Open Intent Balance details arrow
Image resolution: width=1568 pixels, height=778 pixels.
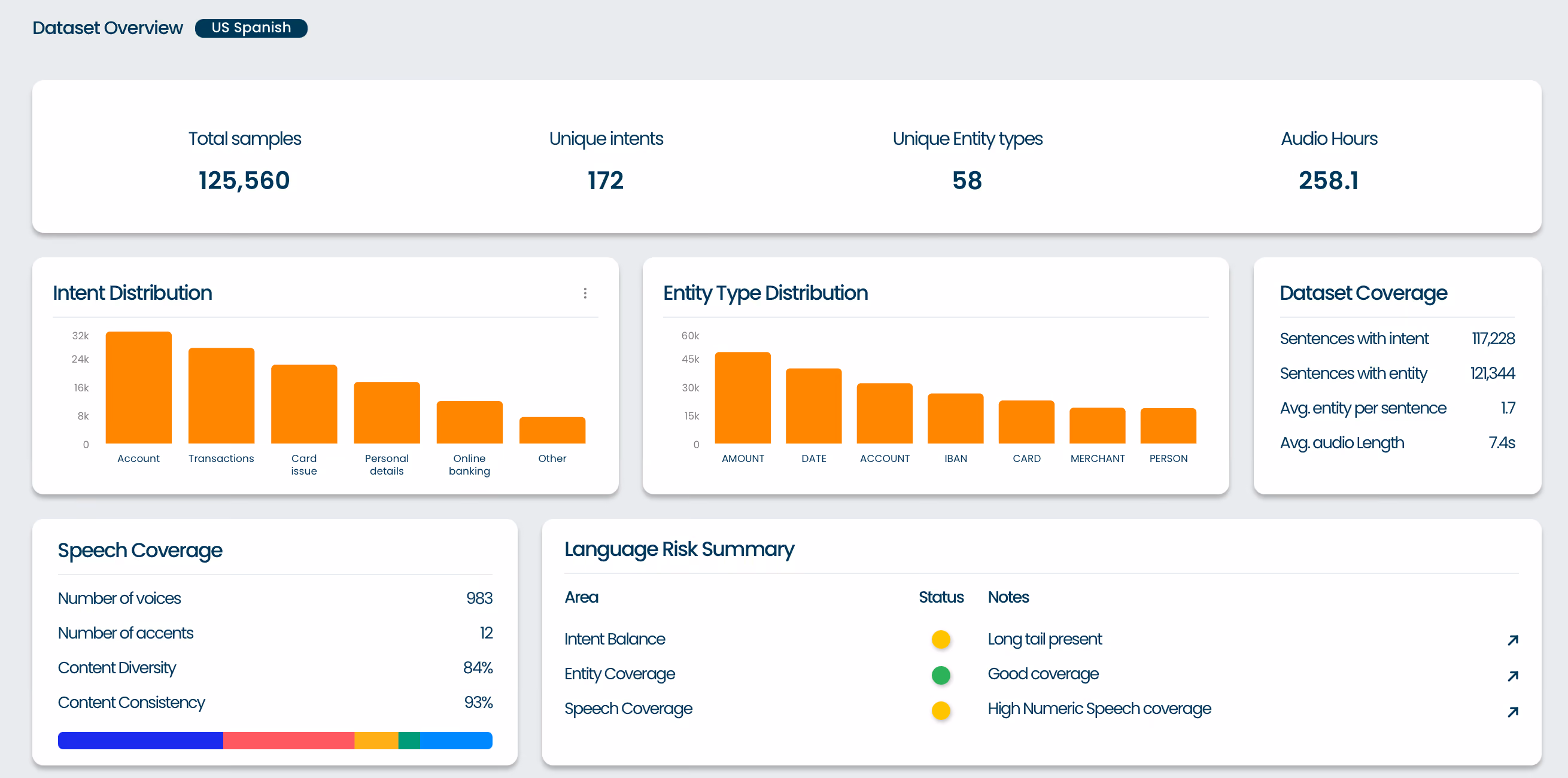(1512, 640)
